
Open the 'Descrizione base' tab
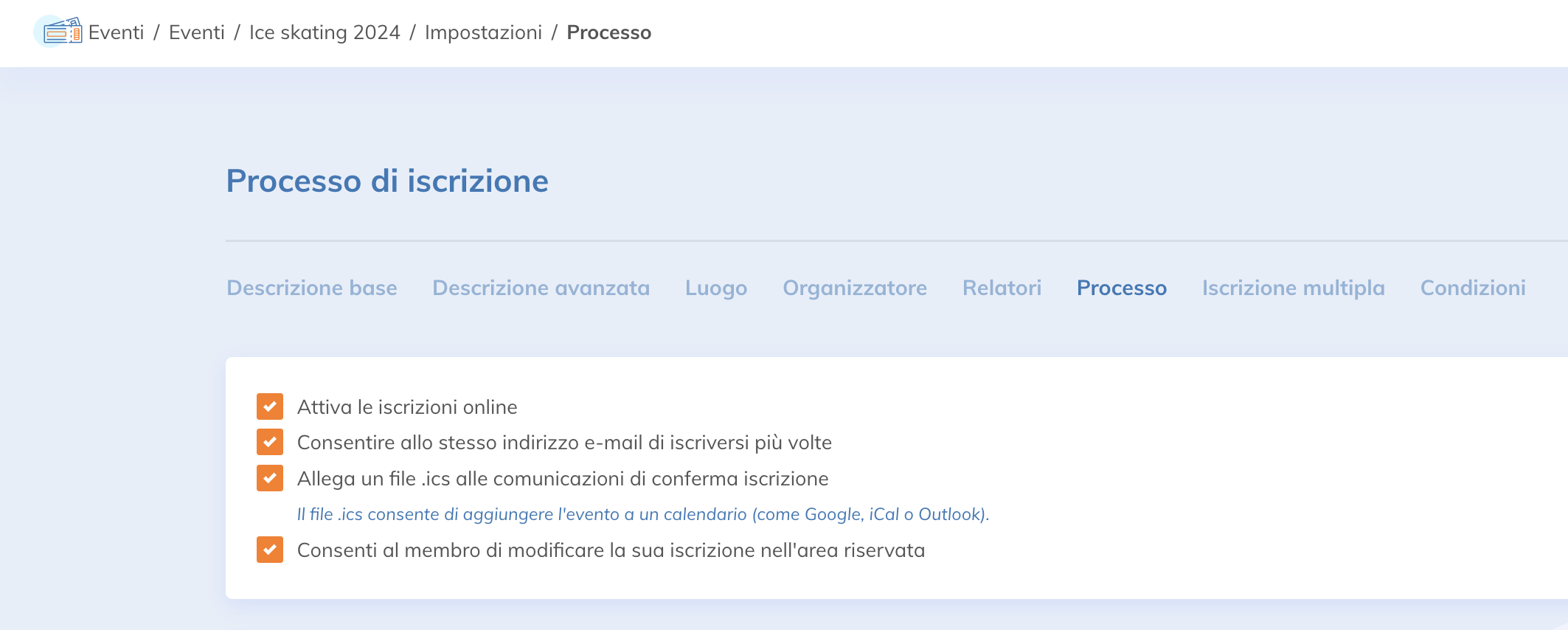311,288
